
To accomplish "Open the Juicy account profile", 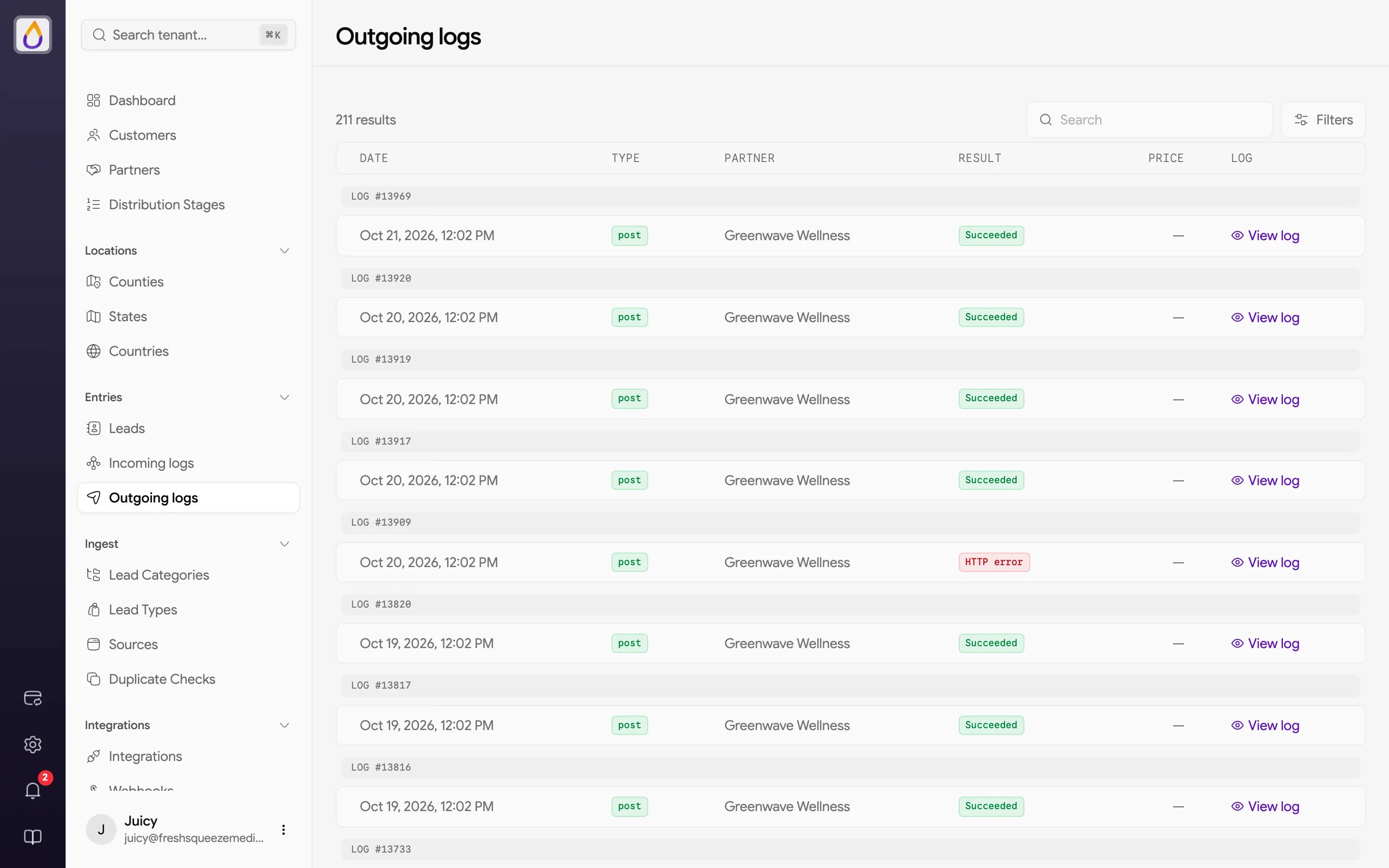I will [x=176, y=829].
